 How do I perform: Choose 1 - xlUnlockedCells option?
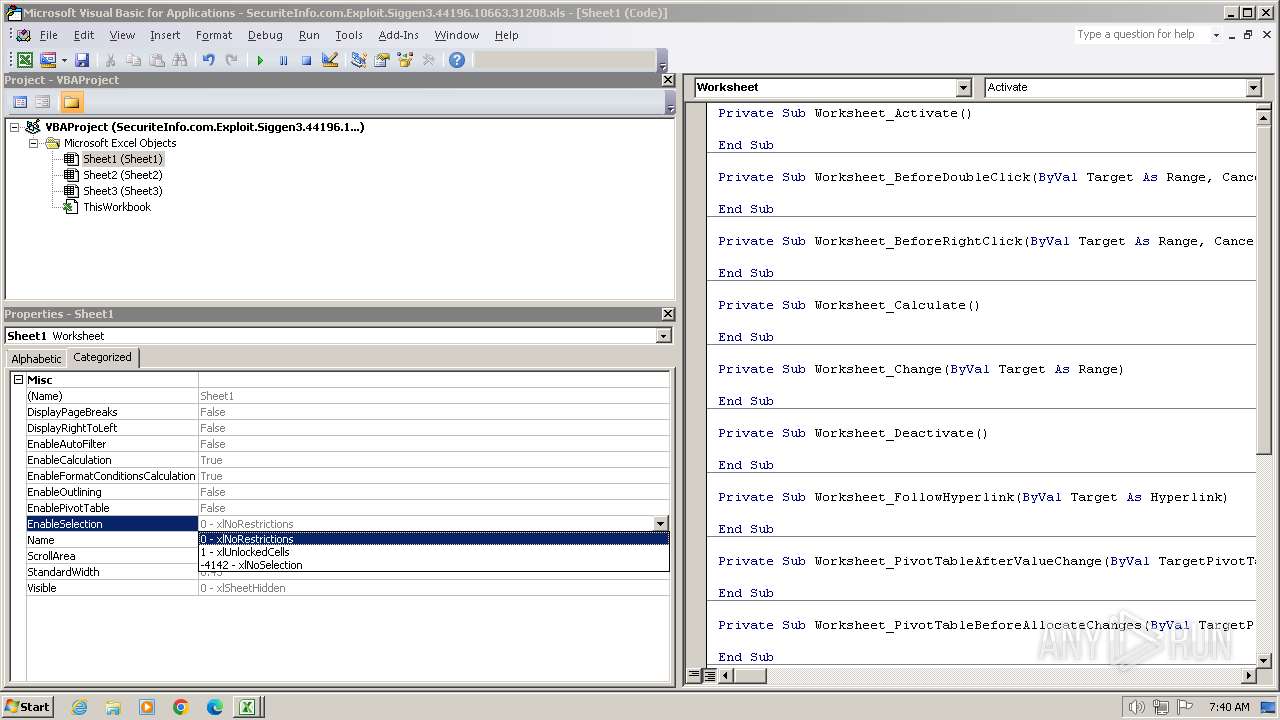(434, 552)
